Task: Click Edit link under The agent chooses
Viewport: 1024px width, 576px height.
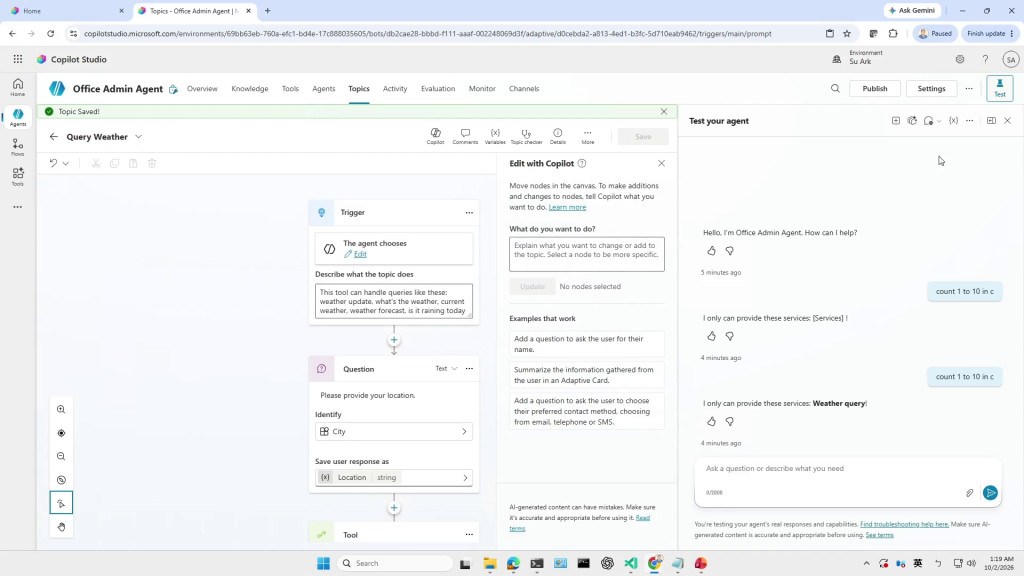Action: click(360, 254)
